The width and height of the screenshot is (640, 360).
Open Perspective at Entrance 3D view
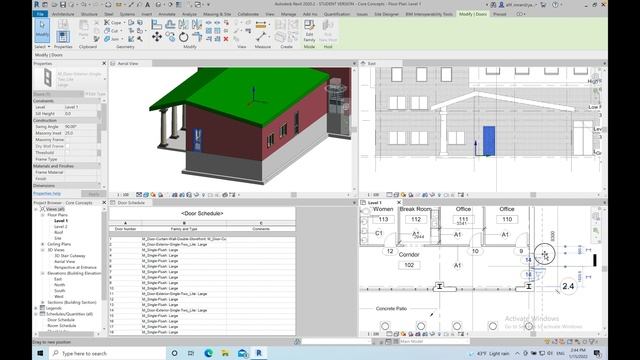tap(76, 267)
